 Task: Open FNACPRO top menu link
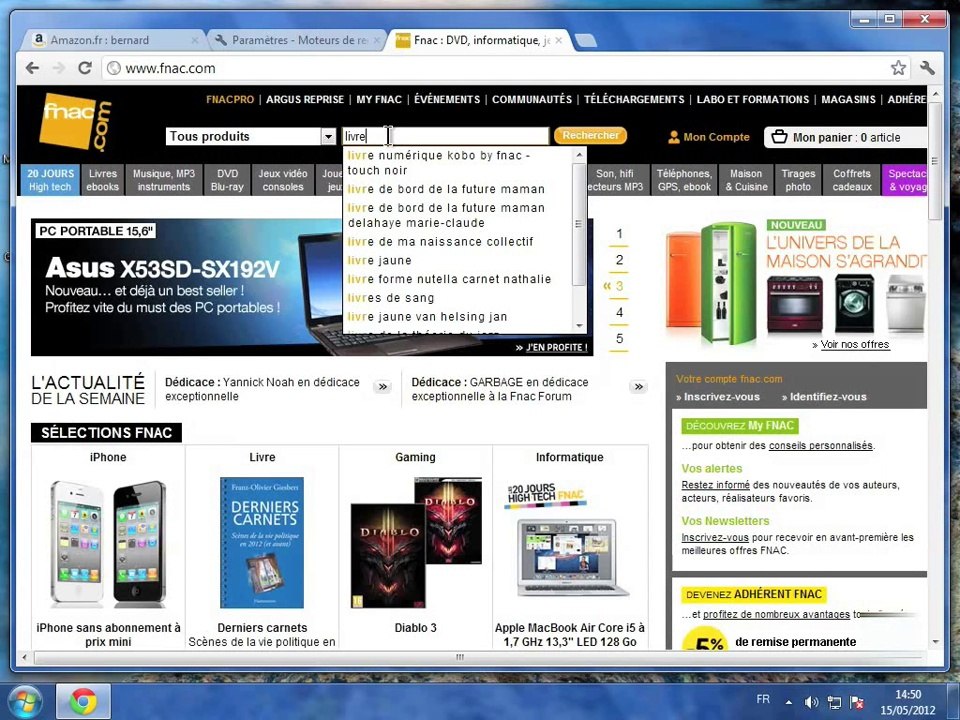coord(230,99)
